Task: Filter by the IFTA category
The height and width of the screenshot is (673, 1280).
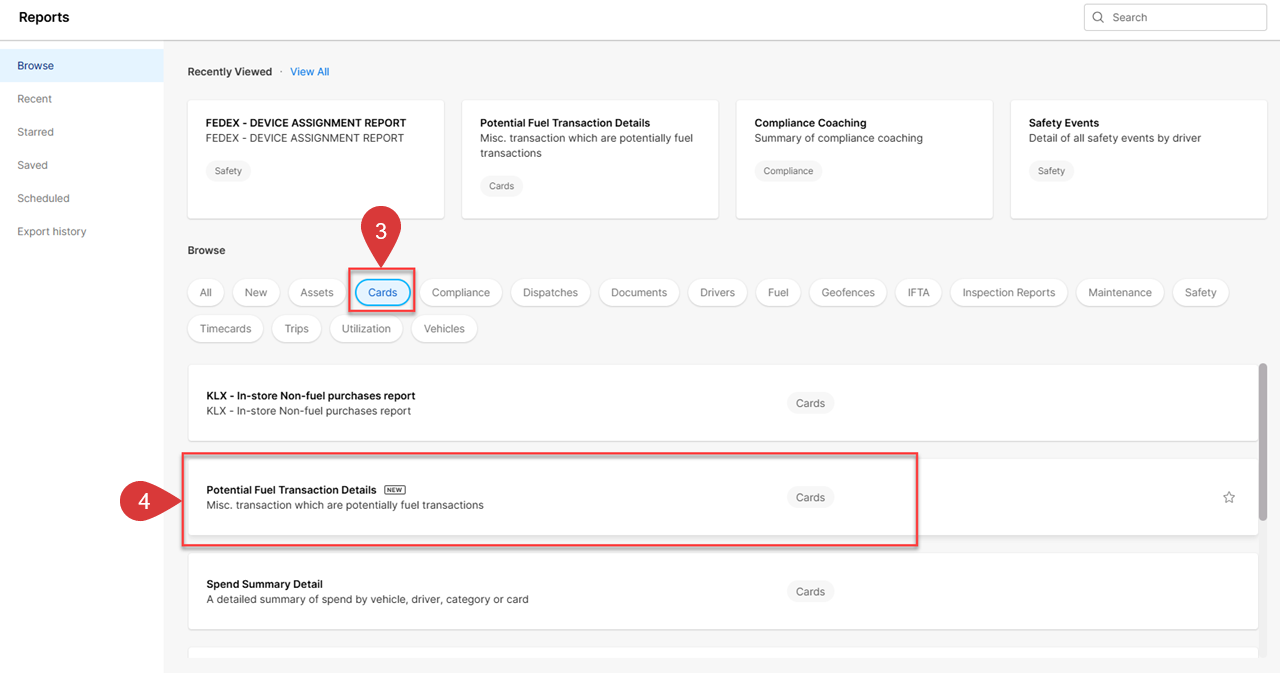Action: [x=918, y=293]
